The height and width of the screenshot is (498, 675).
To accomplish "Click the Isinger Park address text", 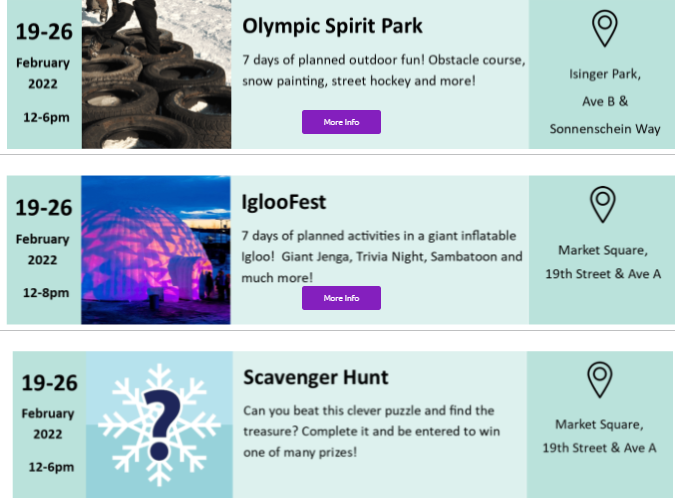I will [x=604, y=101].
